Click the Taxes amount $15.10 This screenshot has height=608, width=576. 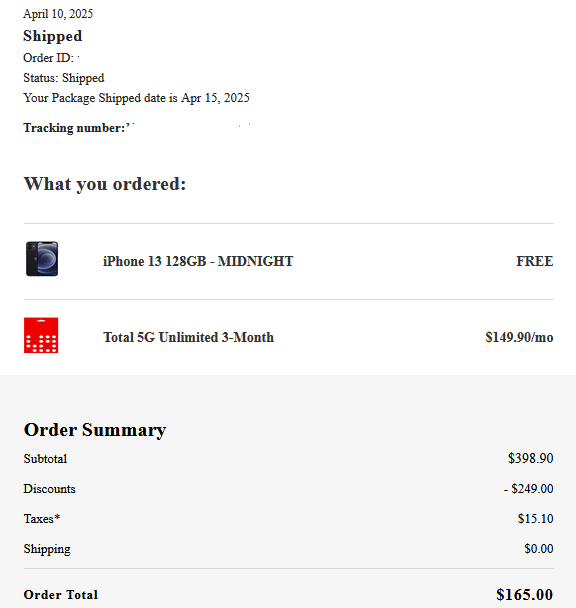[535, 519]
